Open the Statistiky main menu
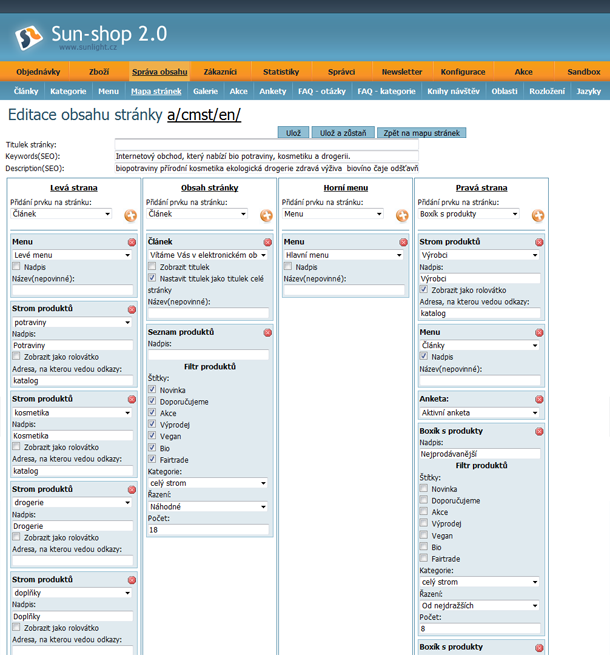610x655 pixels. (281, 72)
